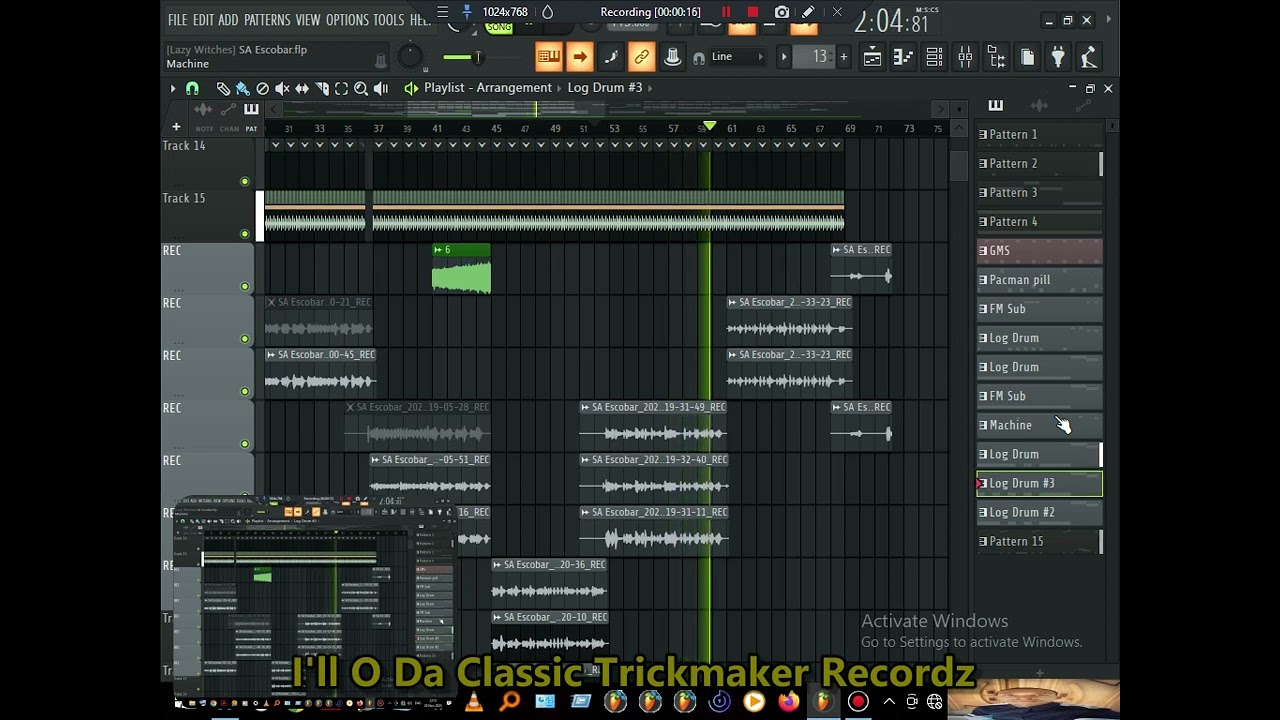This screenshot has width=1280, height=720.
Task: Toggle the main toolbar magnet snap
Action: (699, 58)
